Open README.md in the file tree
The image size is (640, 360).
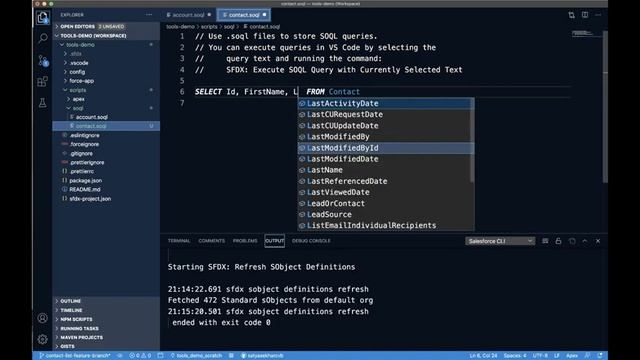point(106,189)
